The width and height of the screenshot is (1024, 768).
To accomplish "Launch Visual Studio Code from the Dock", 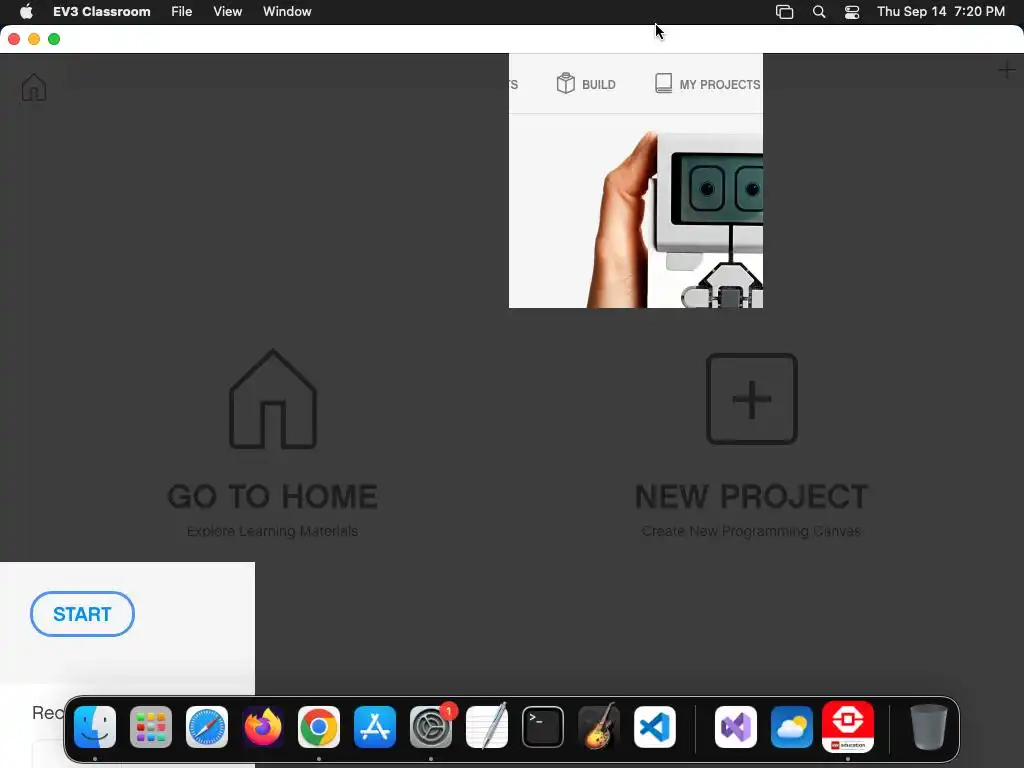I will pos(655,727).
